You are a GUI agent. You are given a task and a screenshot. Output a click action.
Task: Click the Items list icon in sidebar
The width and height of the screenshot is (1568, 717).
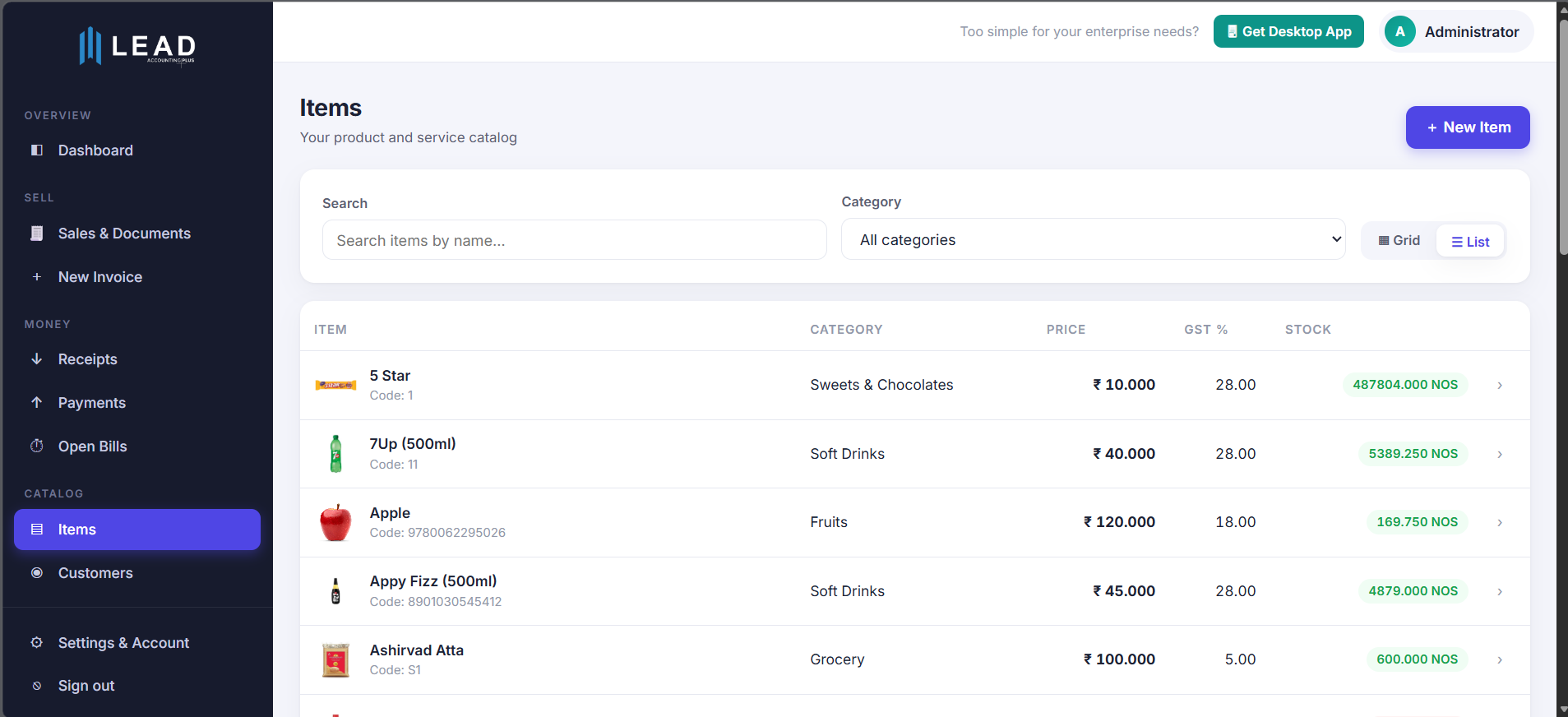pos(37,530)
